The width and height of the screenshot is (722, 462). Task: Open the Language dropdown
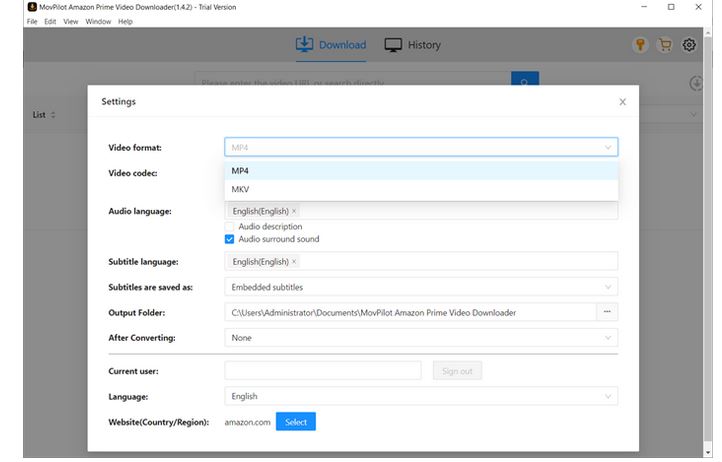(x=421, y=396)
